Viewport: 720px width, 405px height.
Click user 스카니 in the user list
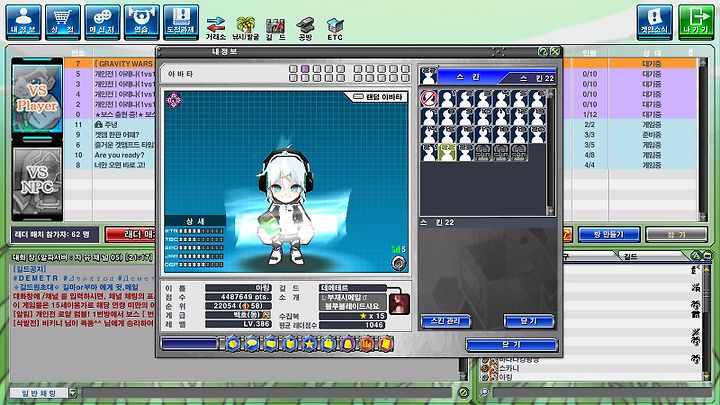[509, 368]
